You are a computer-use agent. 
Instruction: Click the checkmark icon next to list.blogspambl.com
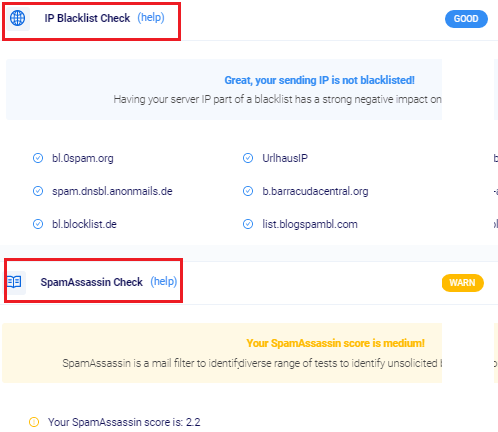pos(248,224)
